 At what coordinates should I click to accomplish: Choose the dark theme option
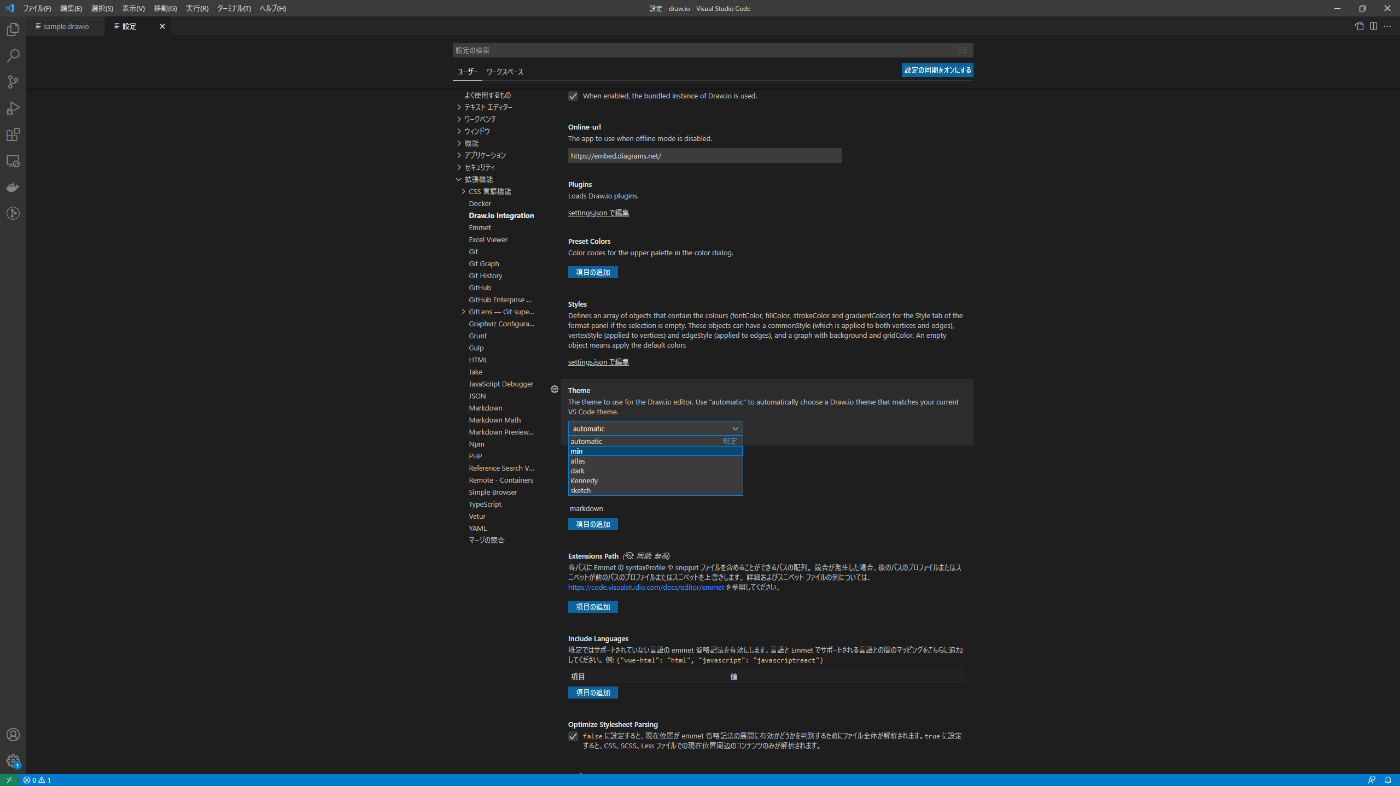(x=655, y=471)
